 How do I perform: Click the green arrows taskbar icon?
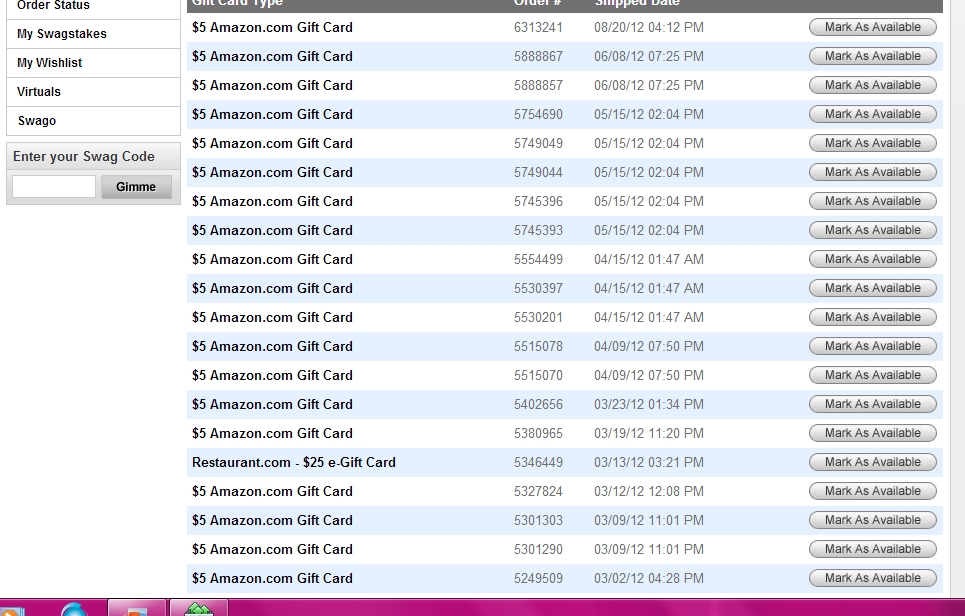(199, 608)
